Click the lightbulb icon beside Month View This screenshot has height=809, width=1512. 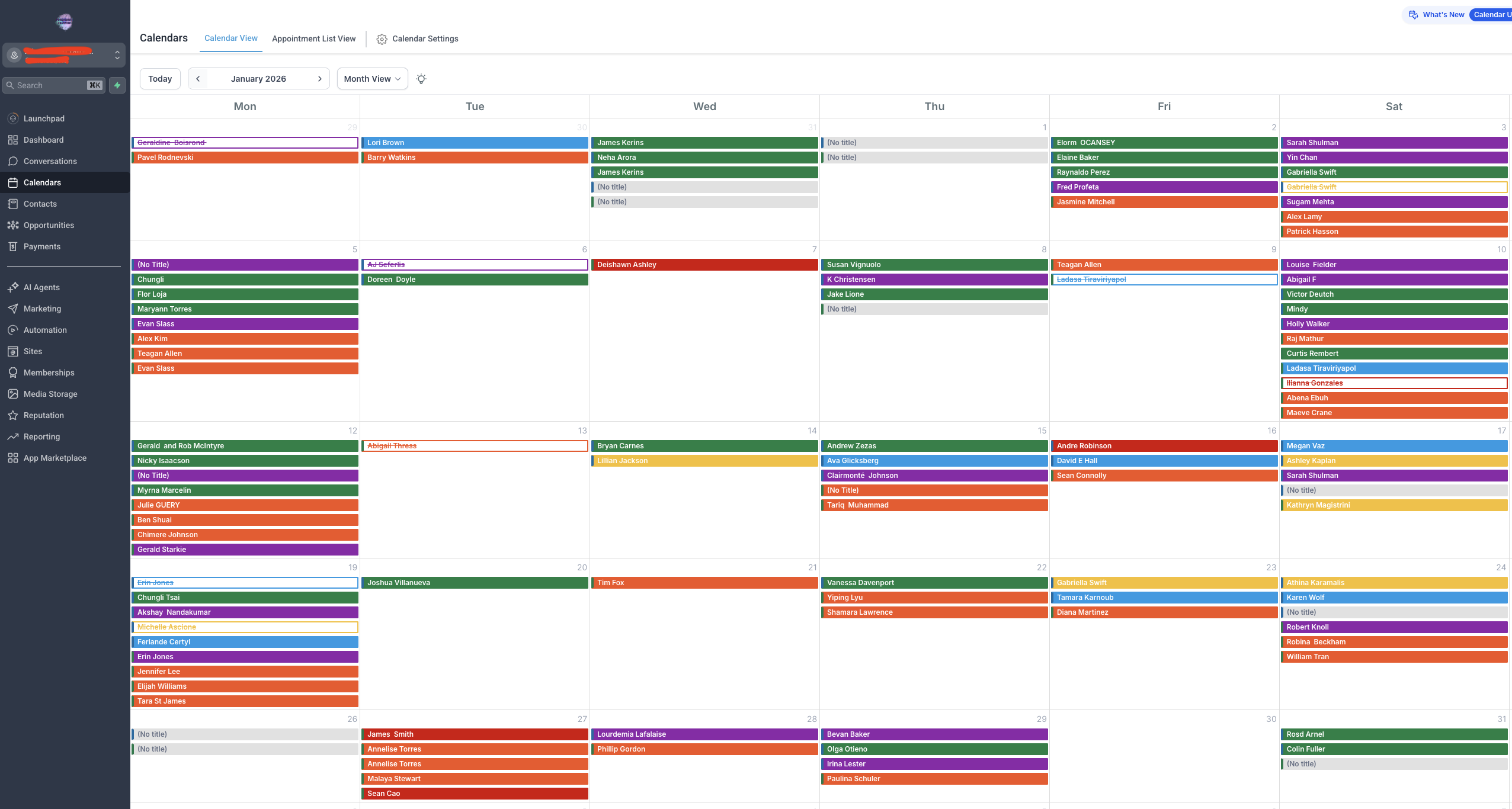click(421, 79)
